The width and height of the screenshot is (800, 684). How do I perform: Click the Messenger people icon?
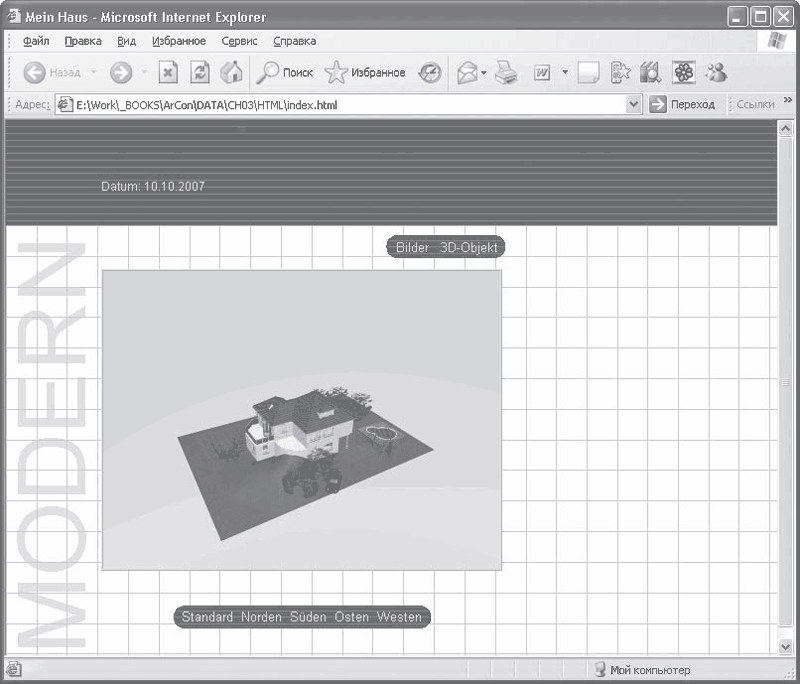[x=716, y=72]
